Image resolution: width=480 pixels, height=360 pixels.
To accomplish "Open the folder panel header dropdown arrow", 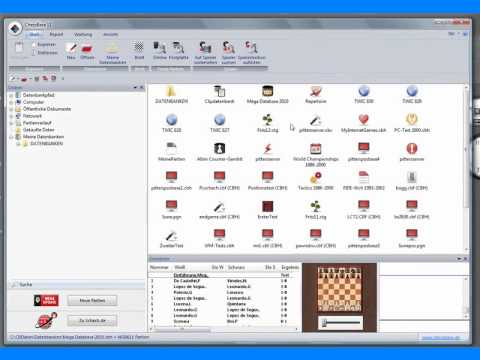I will click(135, 87).
